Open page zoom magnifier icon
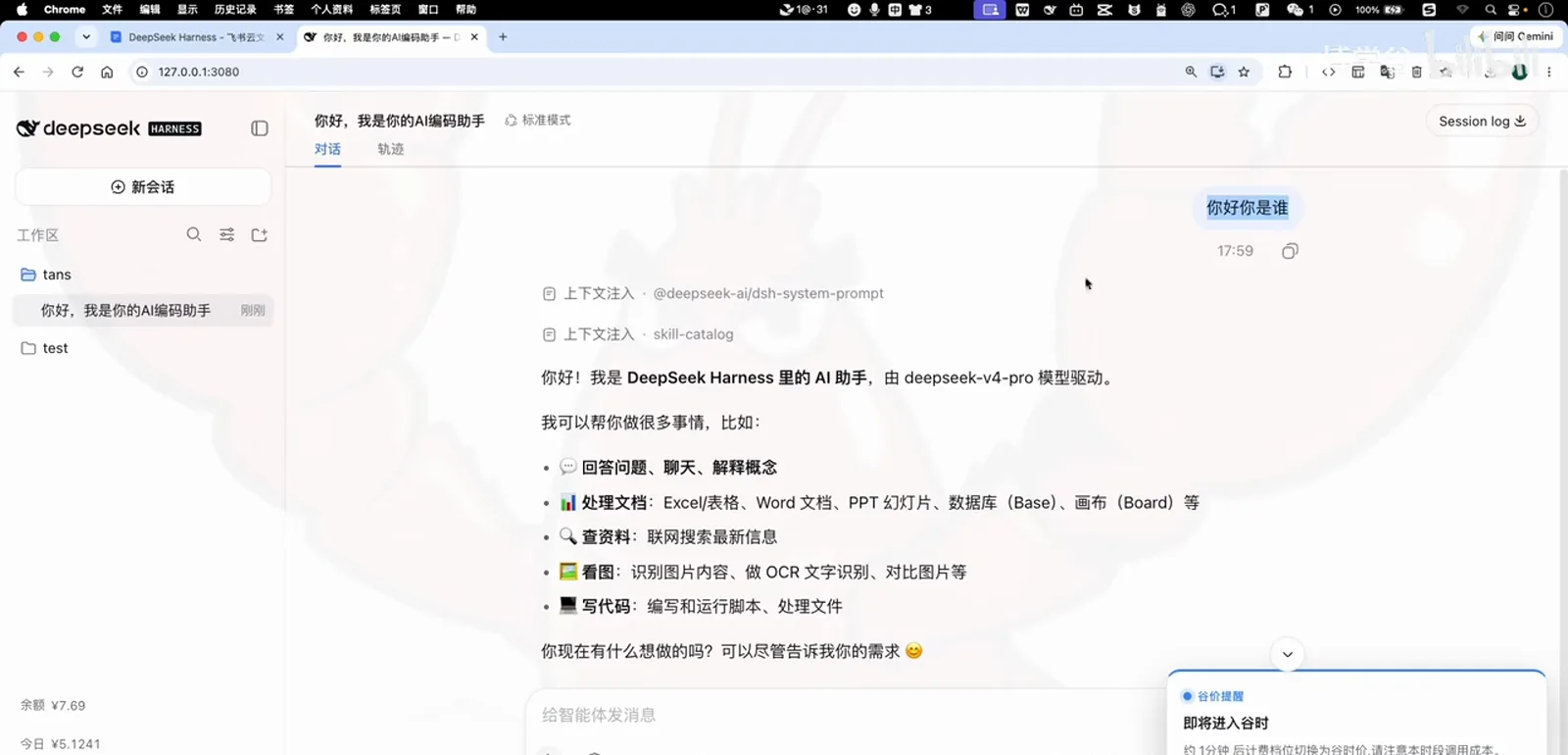The image size is (1568, 755). click(1191, 72)
